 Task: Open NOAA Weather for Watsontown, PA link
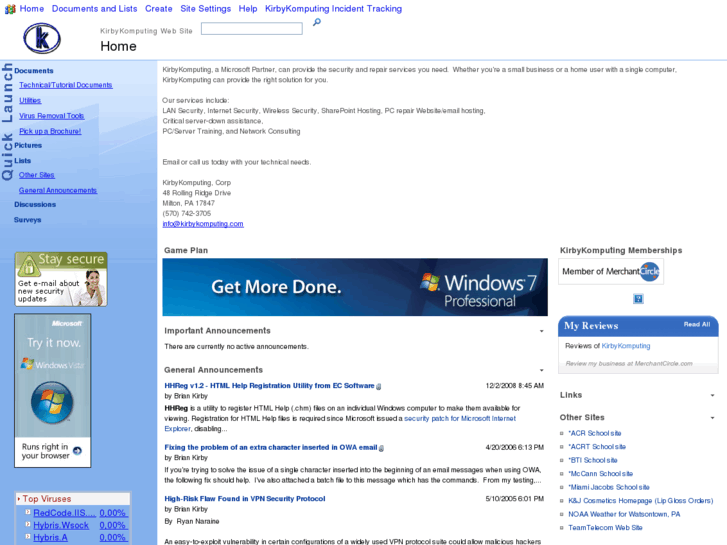pyautogui.click(x=625, y=514)
